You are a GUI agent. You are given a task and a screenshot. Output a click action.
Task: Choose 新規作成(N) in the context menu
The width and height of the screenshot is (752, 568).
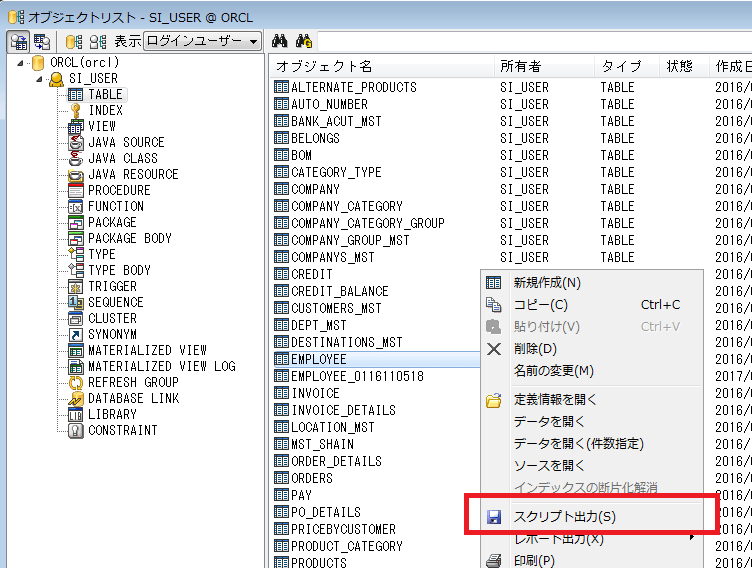point(546,283)
